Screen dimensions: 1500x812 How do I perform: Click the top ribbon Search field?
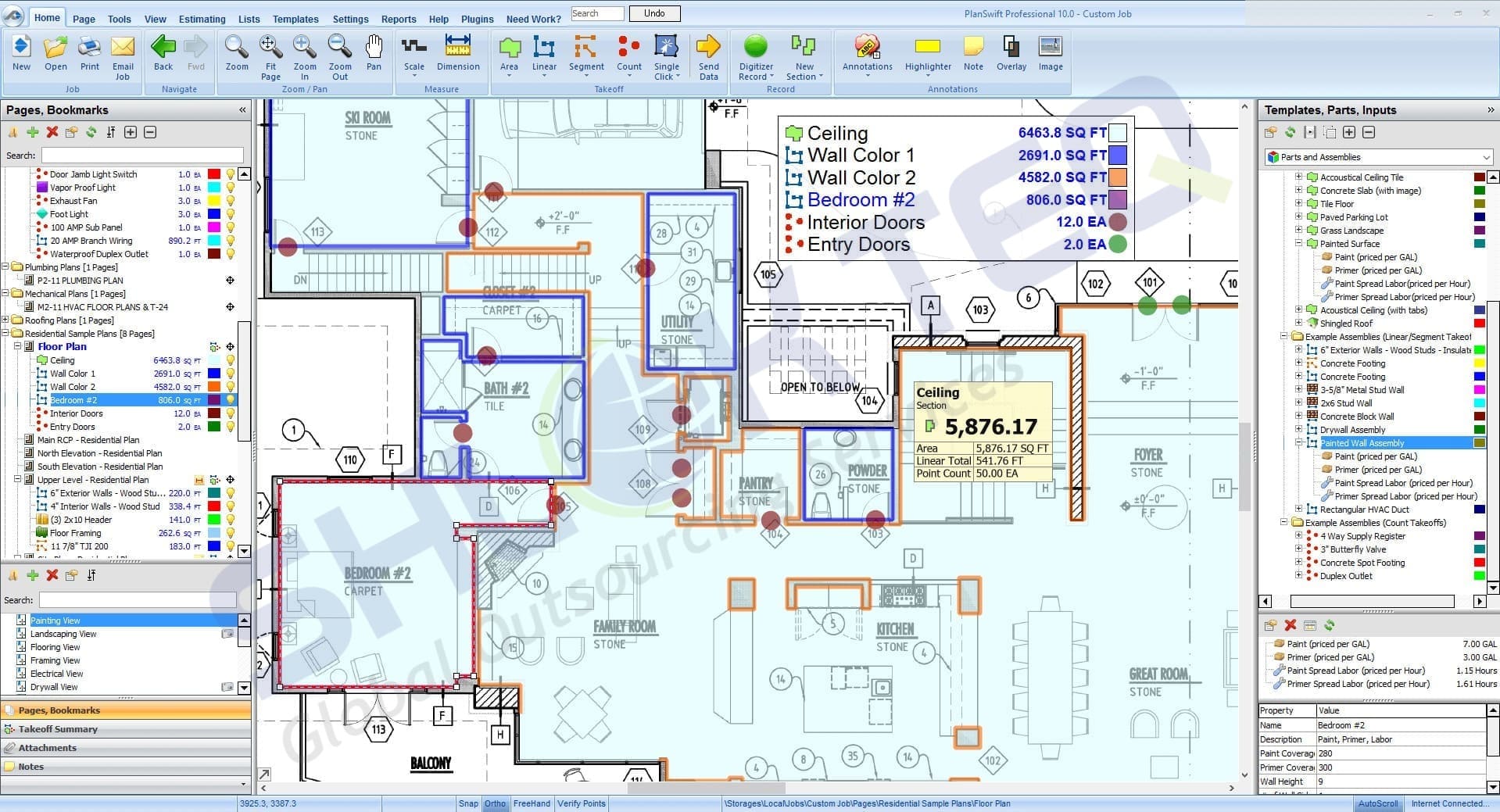(597, 13)
